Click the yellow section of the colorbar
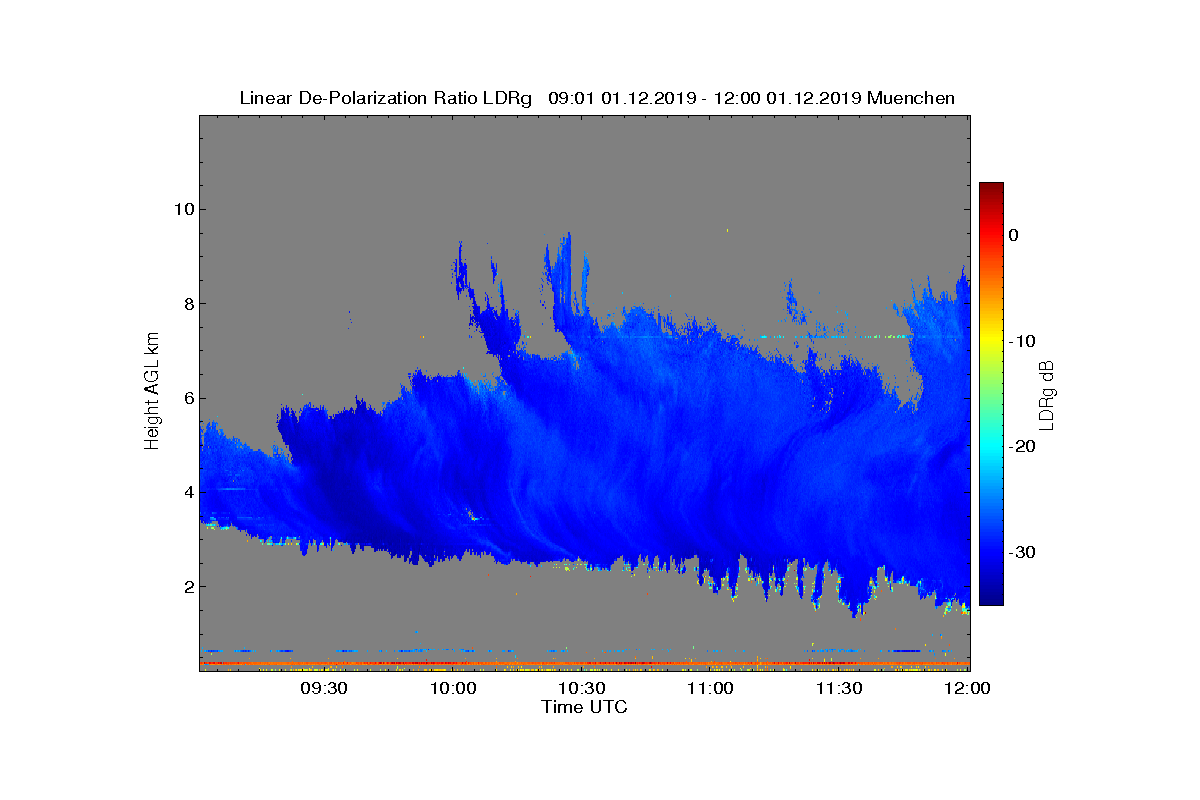The width and height of the screenshot is (1200, 800). click(991, 338)
